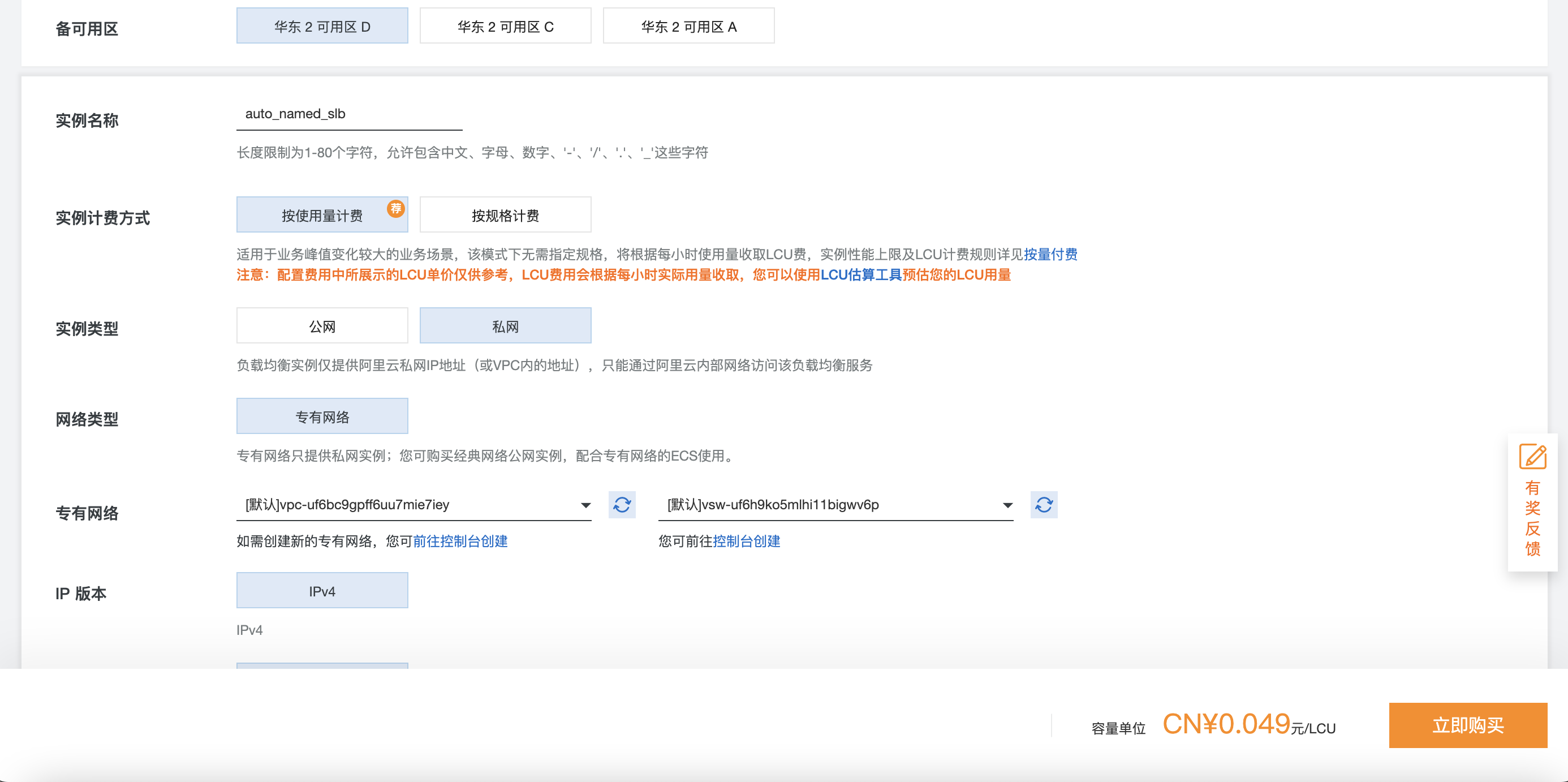
Task: Click the IP 版本 label
Action: (80, 593)
